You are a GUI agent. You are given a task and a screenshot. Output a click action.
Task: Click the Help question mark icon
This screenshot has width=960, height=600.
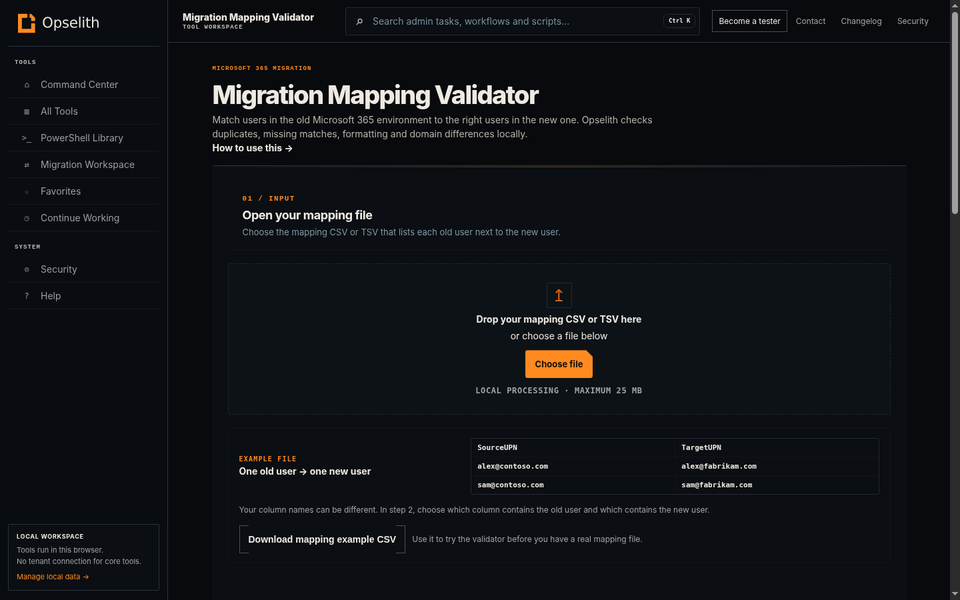click(26, 296)
